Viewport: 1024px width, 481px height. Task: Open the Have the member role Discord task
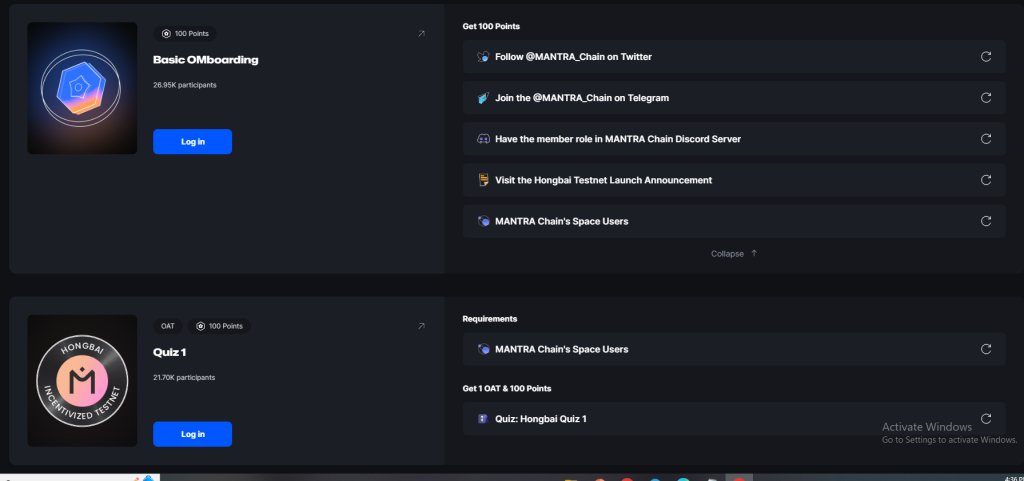(x=734, y=139)
